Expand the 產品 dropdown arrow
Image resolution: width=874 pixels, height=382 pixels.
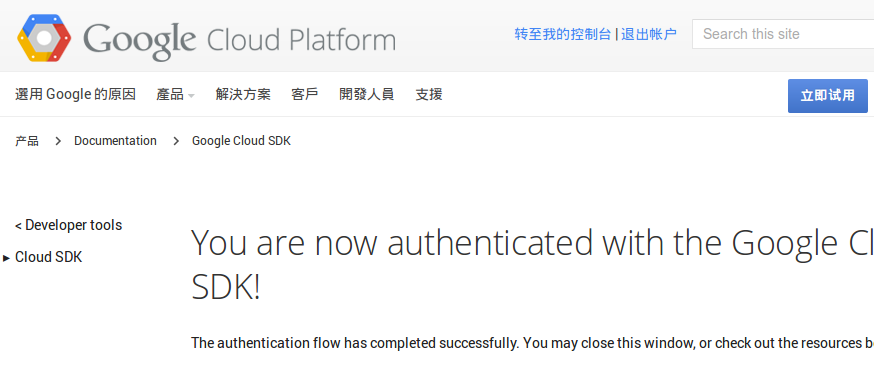coord(191,96)
